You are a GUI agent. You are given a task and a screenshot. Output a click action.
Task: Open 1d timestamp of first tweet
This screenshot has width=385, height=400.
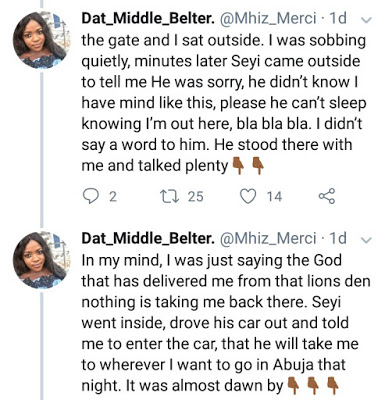tap(337, 18)
